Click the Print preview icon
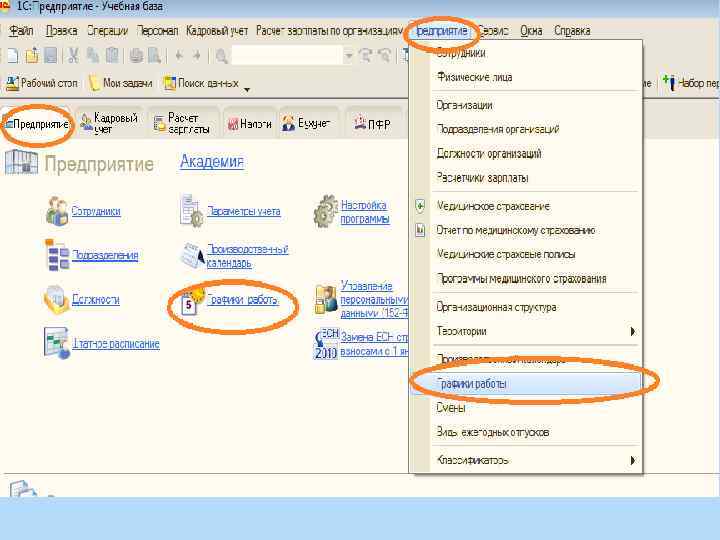 154,56
